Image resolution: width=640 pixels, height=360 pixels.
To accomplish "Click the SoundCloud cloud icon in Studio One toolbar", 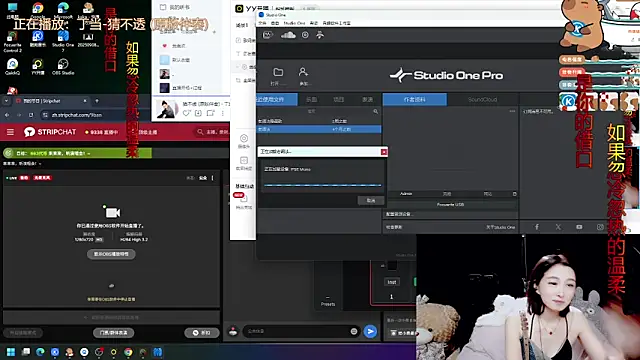I will tap(288, 35).
